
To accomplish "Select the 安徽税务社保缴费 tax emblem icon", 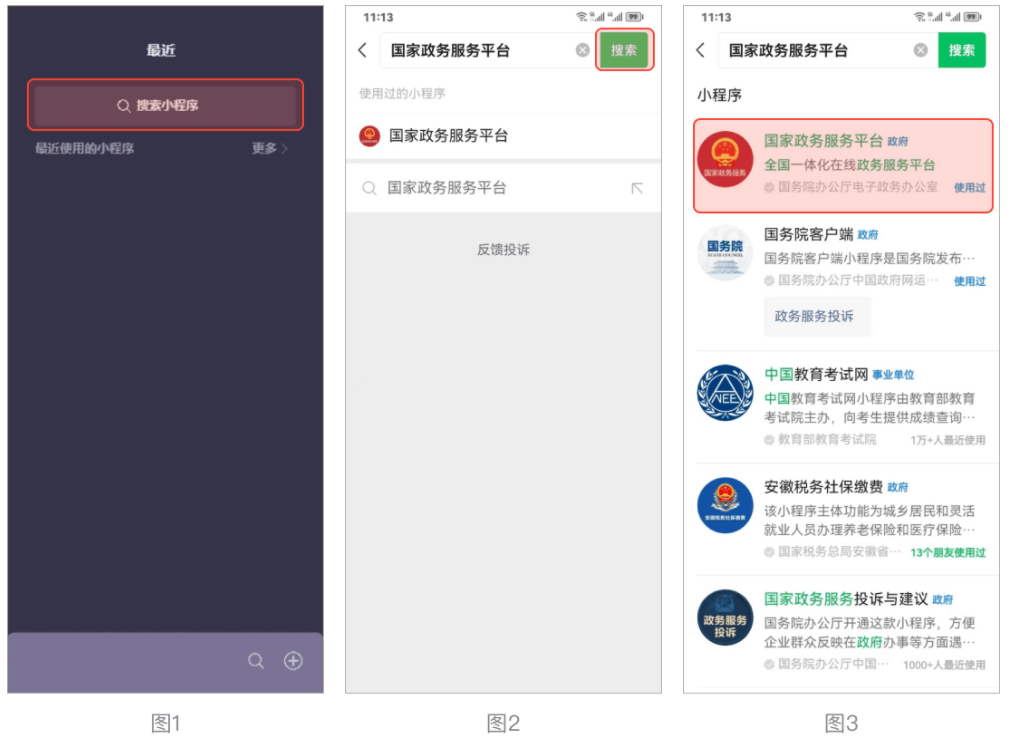I will (x=725, y=506).
